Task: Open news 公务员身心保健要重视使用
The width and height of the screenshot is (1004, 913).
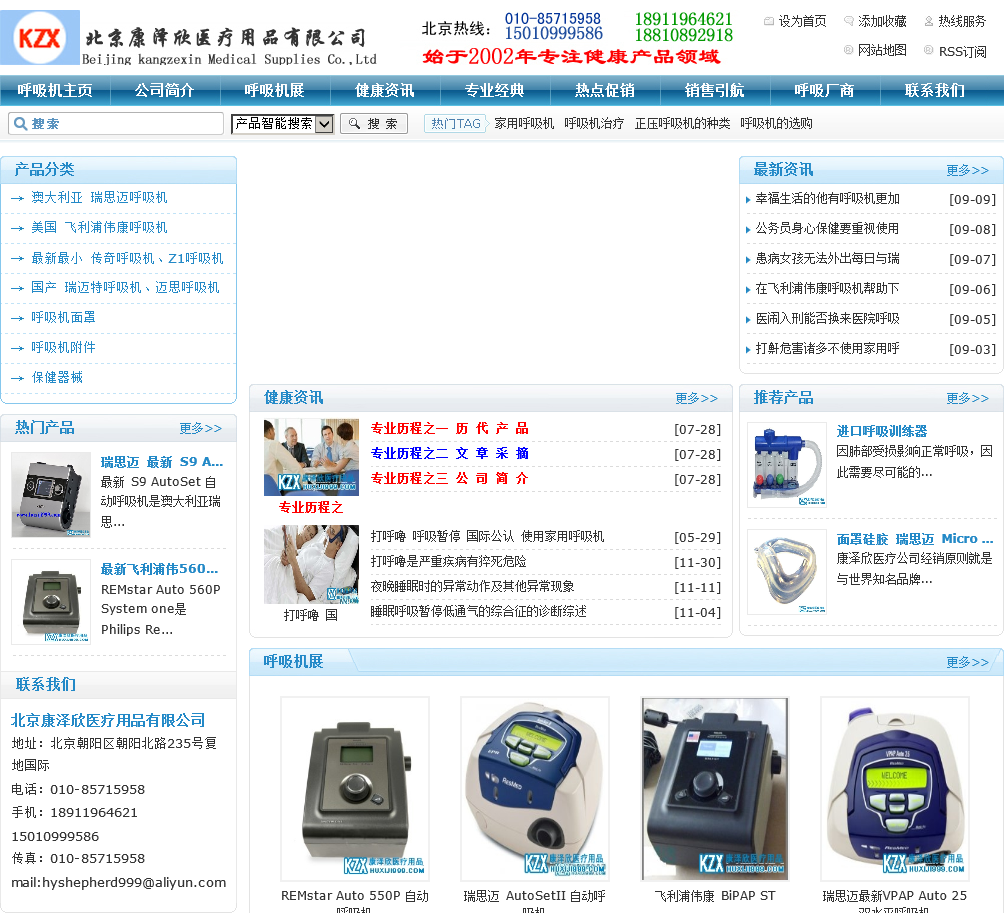Action: [x=827, y=229]
